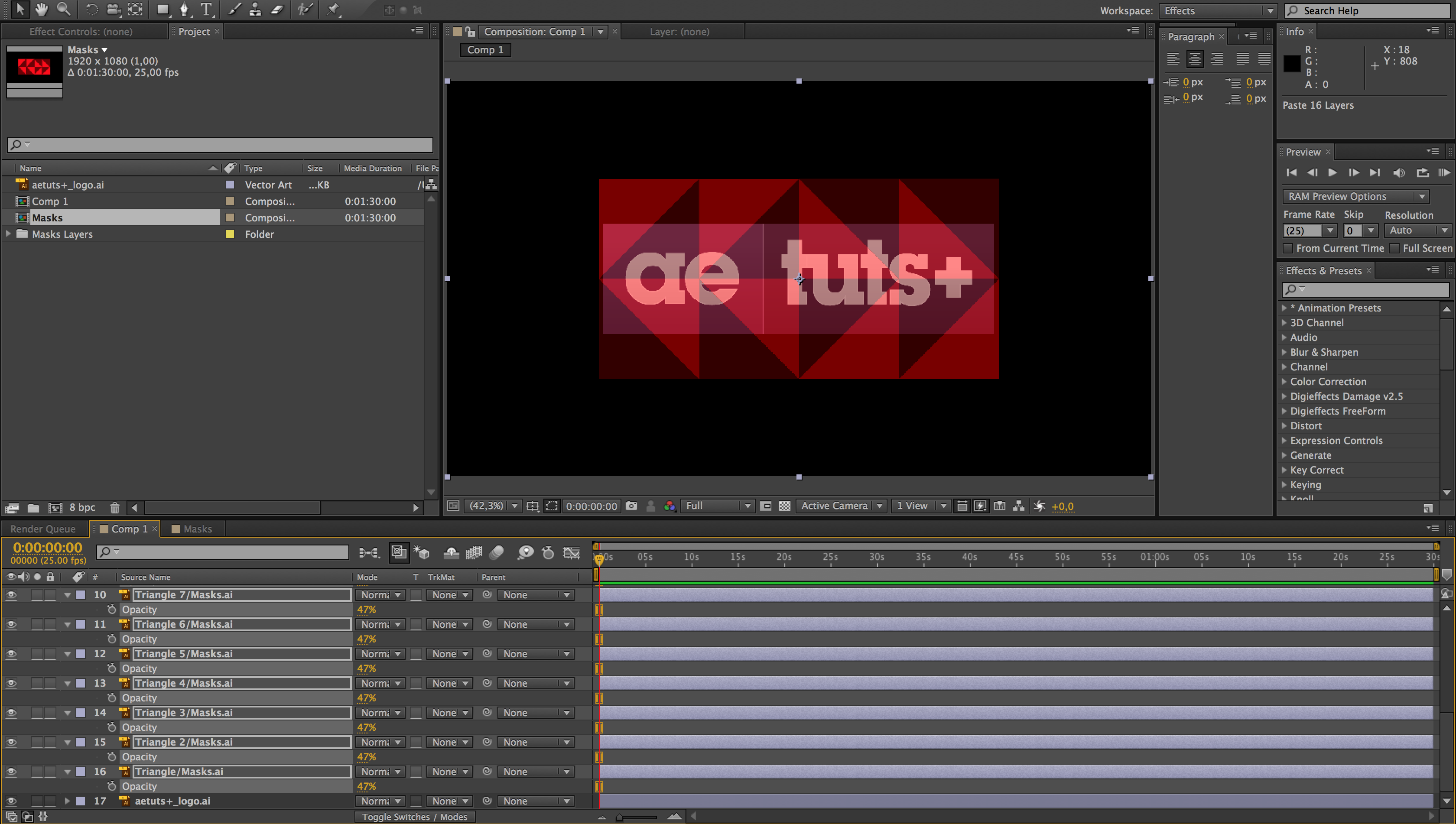
Task: Select the Clone Stamp tool
Action: click(255, 10)
